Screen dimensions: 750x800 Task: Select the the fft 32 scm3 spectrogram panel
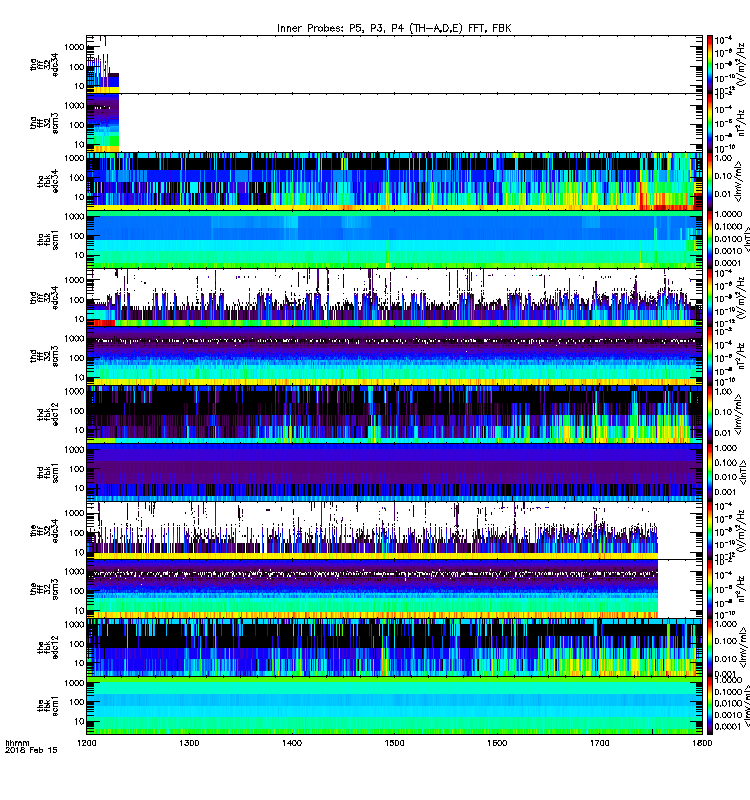(x=394, y=589)
